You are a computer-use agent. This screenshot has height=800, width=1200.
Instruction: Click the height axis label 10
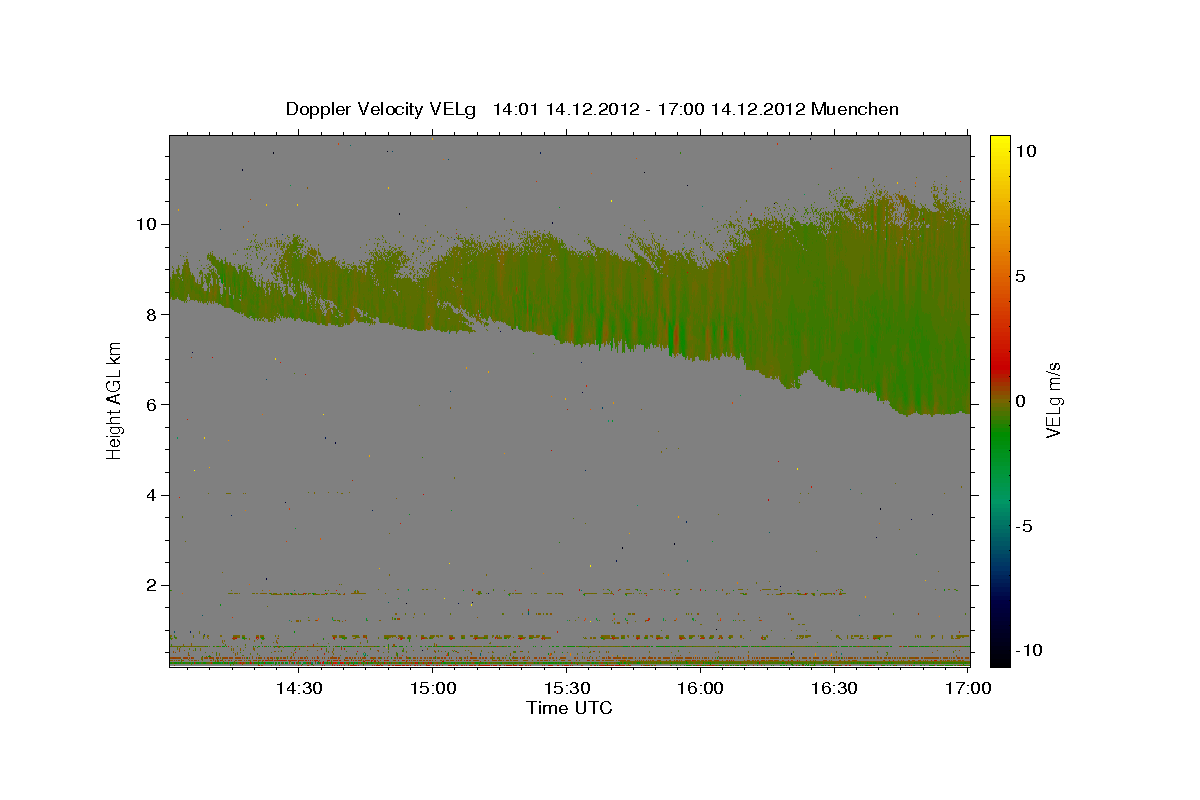(146, 224)
